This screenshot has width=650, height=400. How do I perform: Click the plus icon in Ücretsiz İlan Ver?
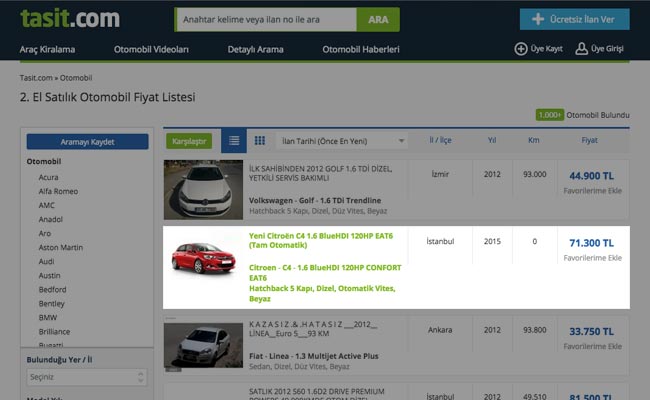pos(538,19)
